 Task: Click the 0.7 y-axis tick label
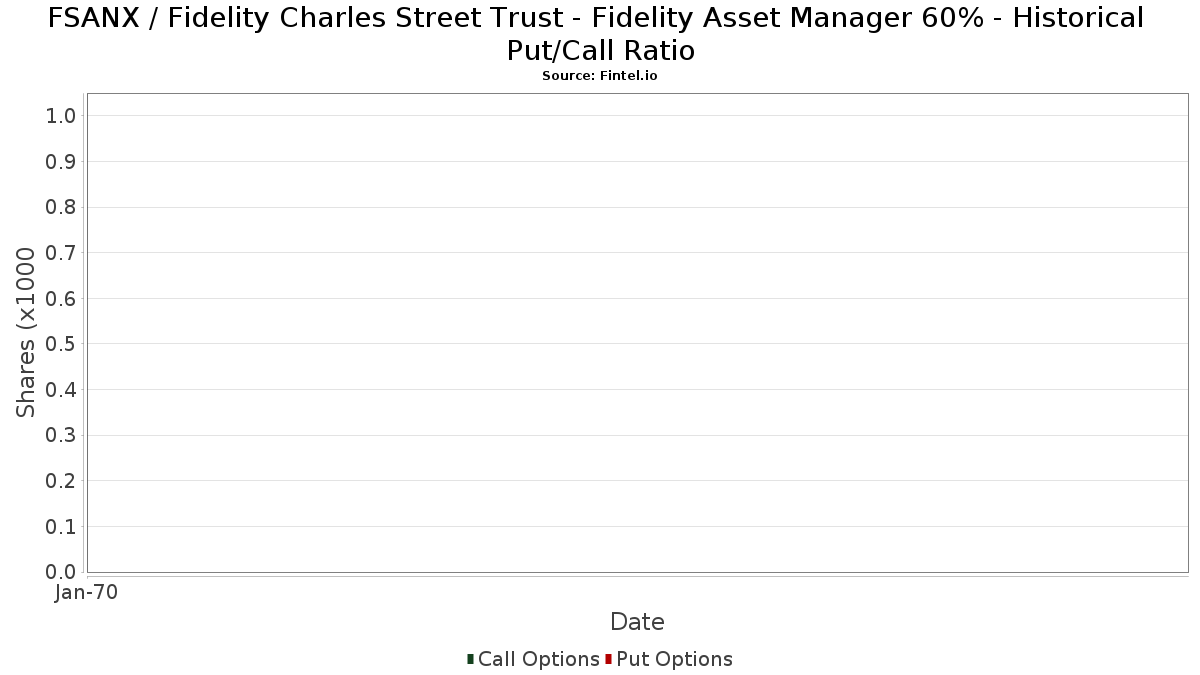pos(61,253)
